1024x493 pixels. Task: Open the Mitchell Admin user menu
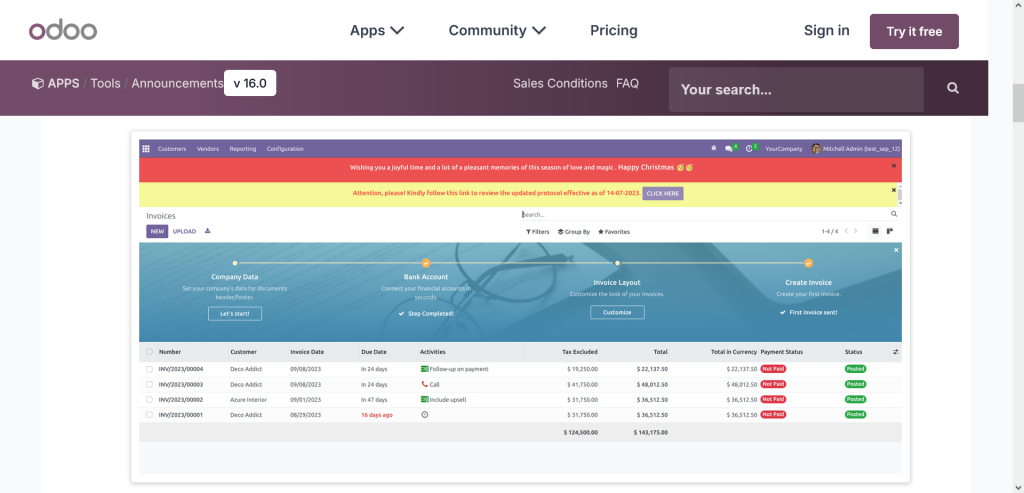[856, 149]
